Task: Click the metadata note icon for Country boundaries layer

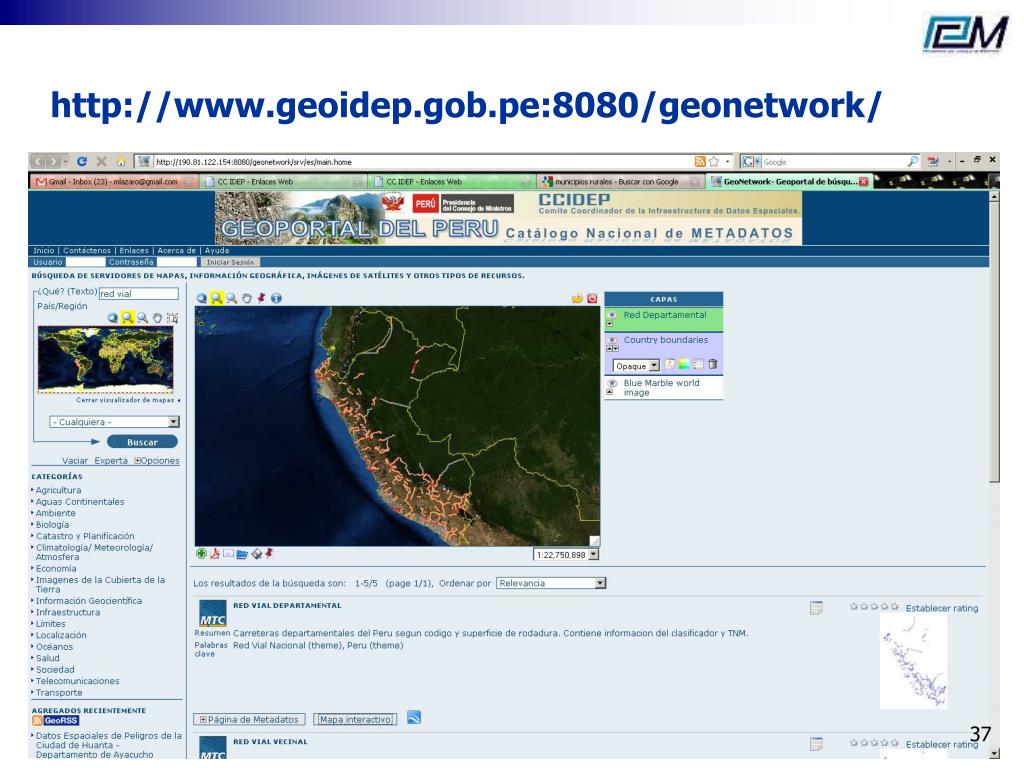Action: click(x=670, y=364)
